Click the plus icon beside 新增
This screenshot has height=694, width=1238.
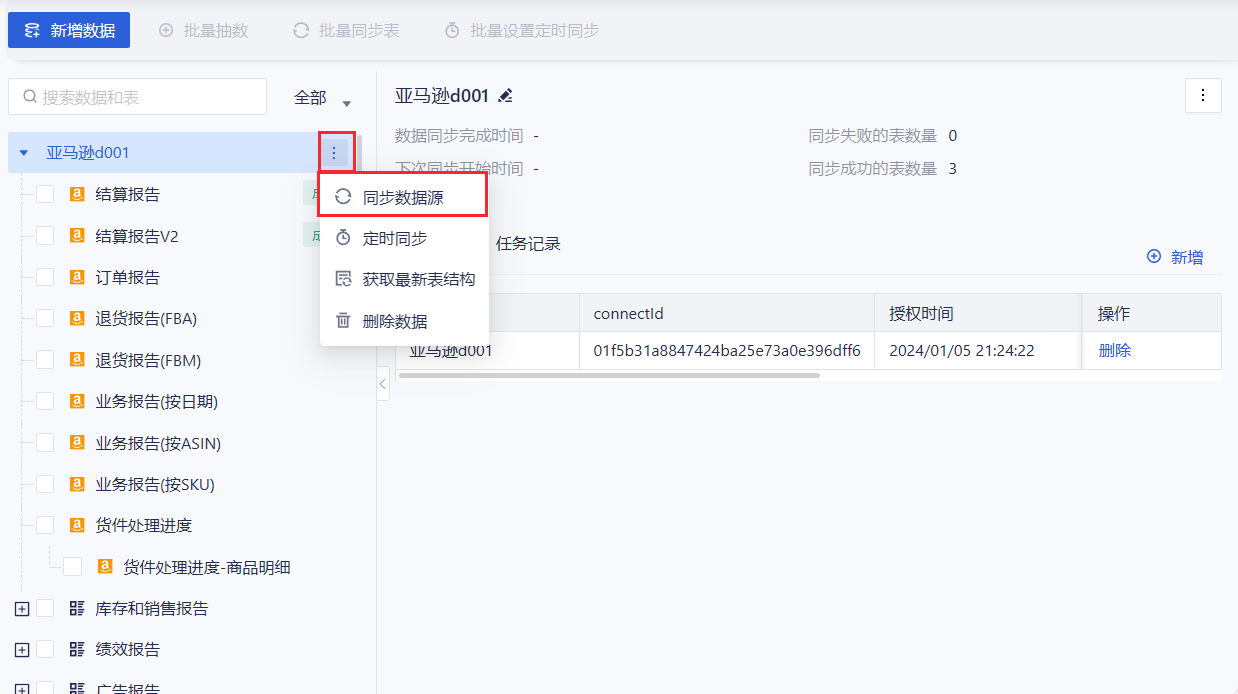(1154, 257)
